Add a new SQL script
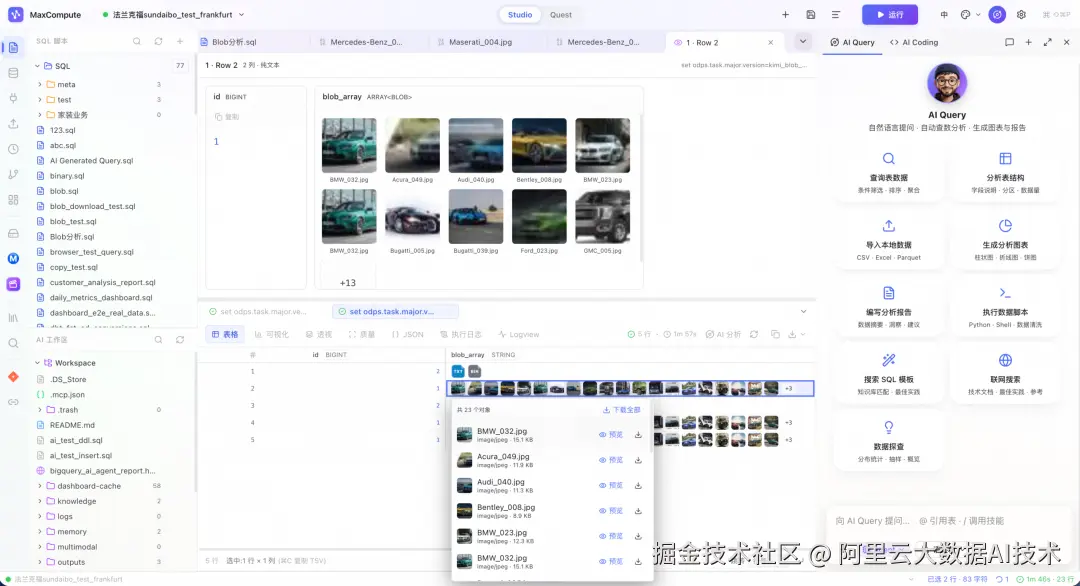 pyautogui.click(x=180, y=41)
